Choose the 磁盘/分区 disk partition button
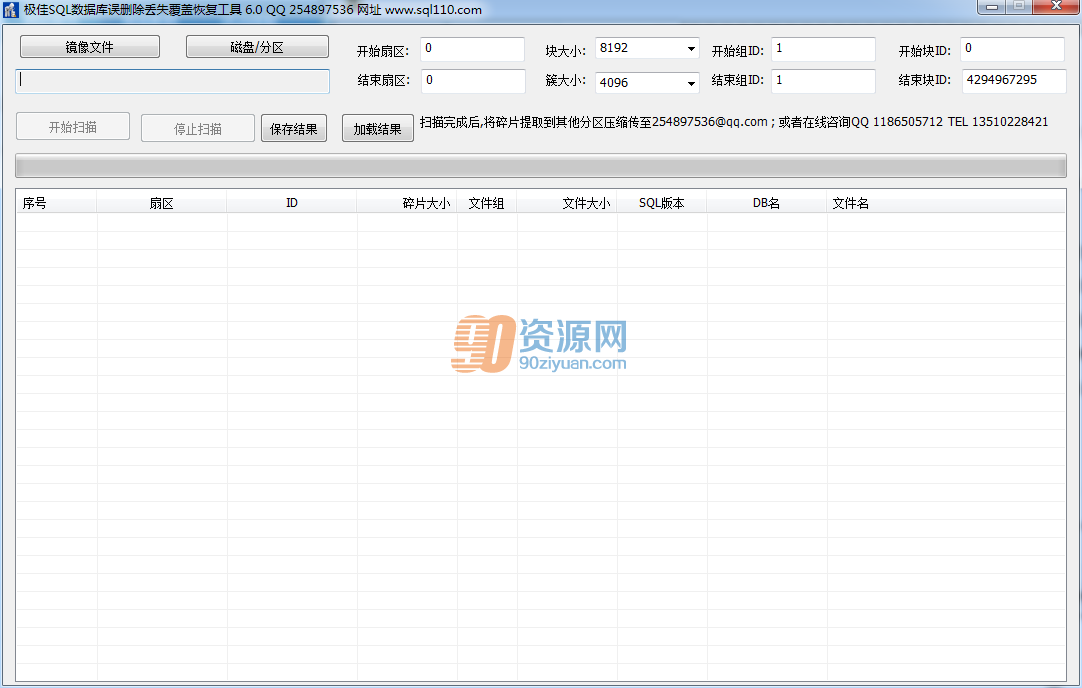This screenshot has height=688, width=1082. pyautogui.click(x=257, y=47)
